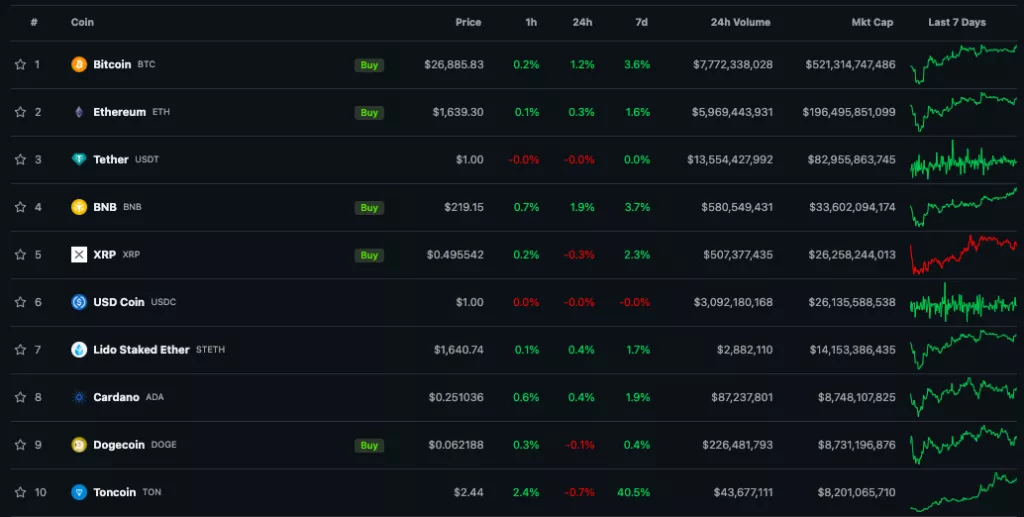Screen dimensions: 1024x517
Task: Click the STETH ticker symbol
Action: 210,350
